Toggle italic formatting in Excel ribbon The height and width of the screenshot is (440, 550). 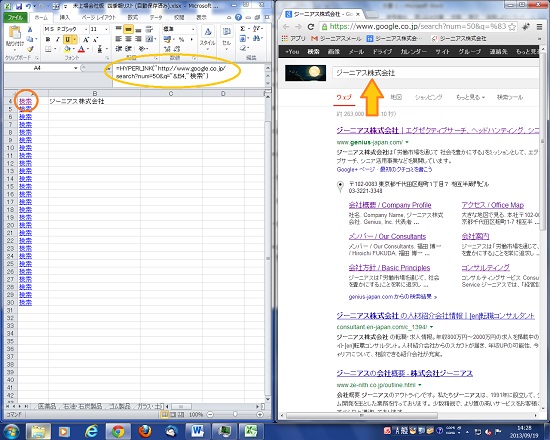(57, 40)
